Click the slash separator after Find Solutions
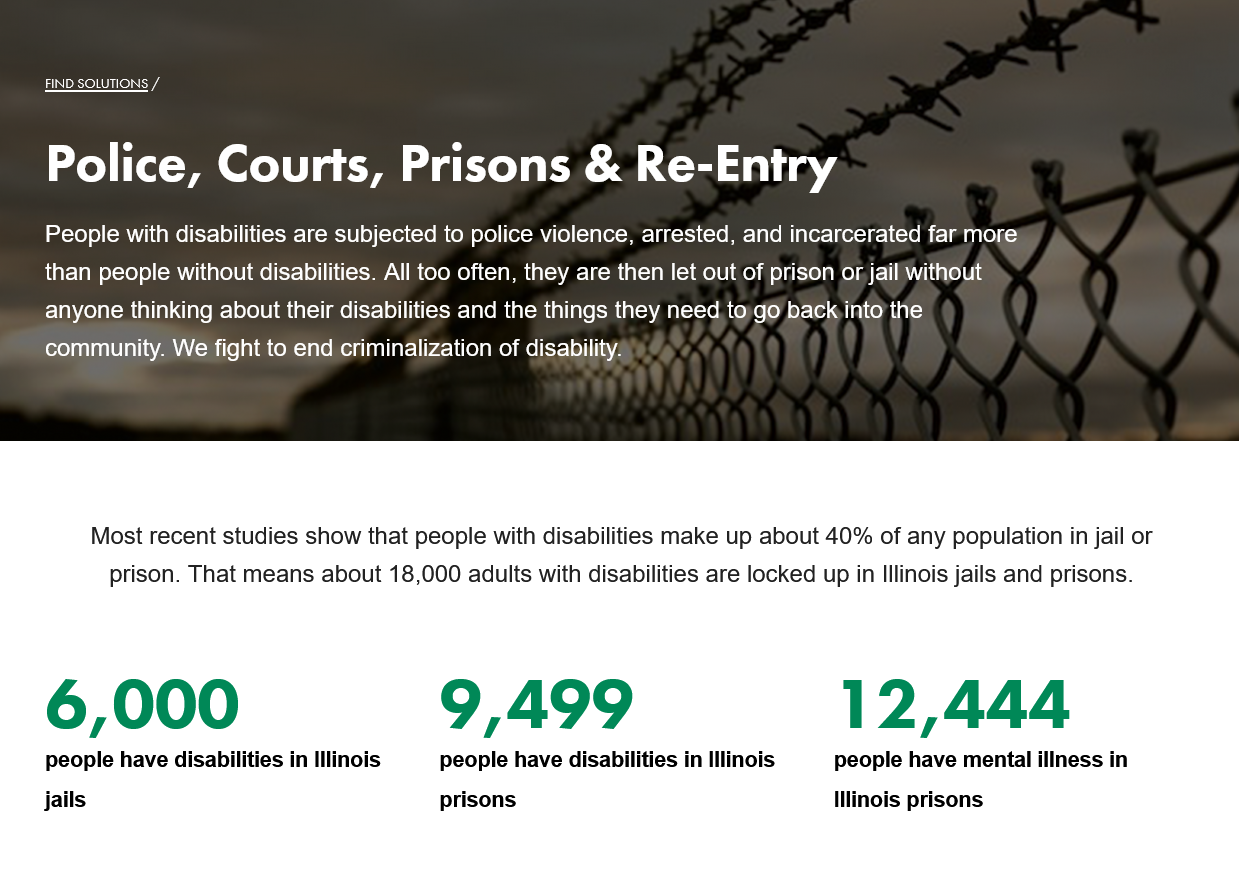This screenshot has width=1239, height=875. pos(155,84)
